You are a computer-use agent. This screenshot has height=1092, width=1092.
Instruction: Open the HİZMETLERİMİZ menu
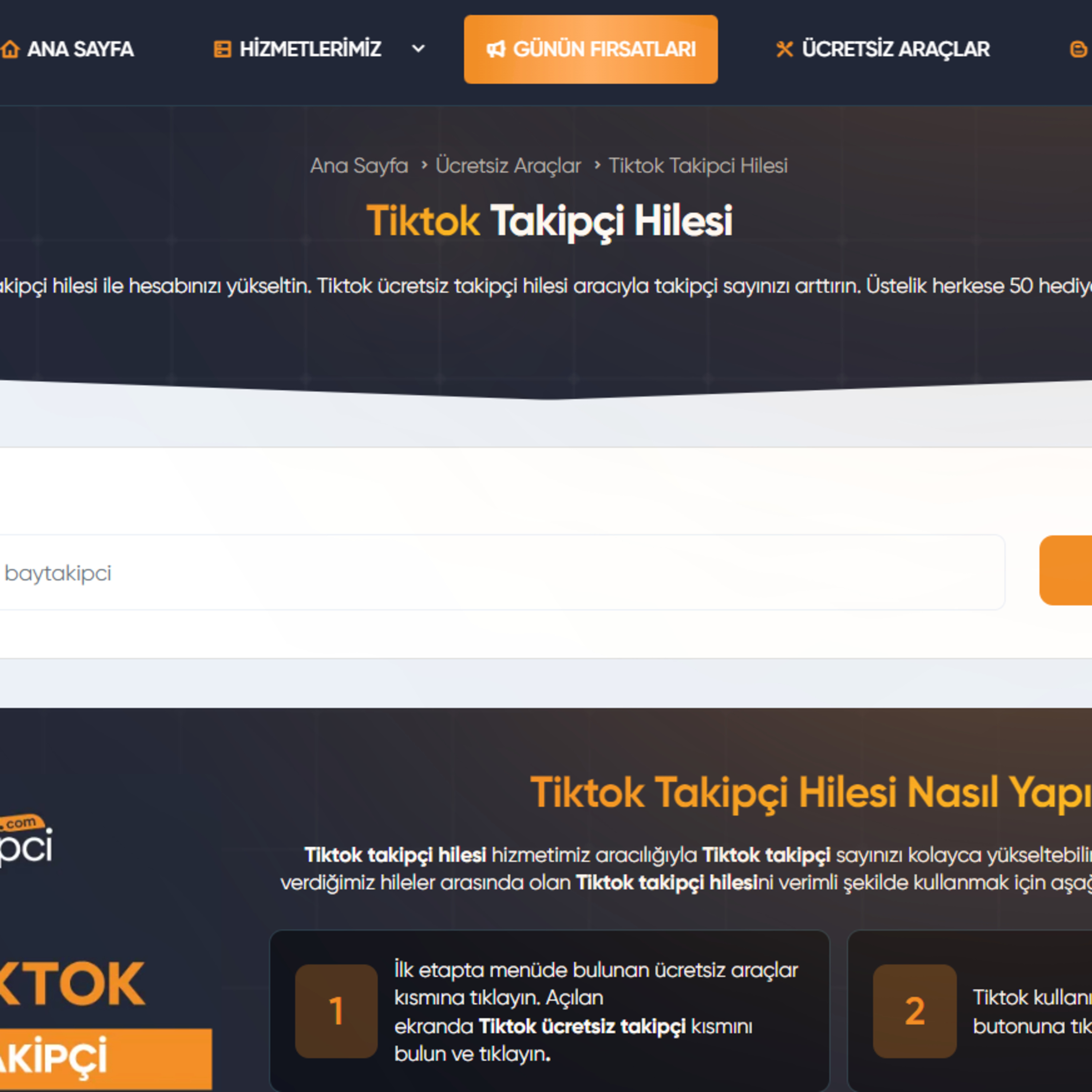(310, 49)
